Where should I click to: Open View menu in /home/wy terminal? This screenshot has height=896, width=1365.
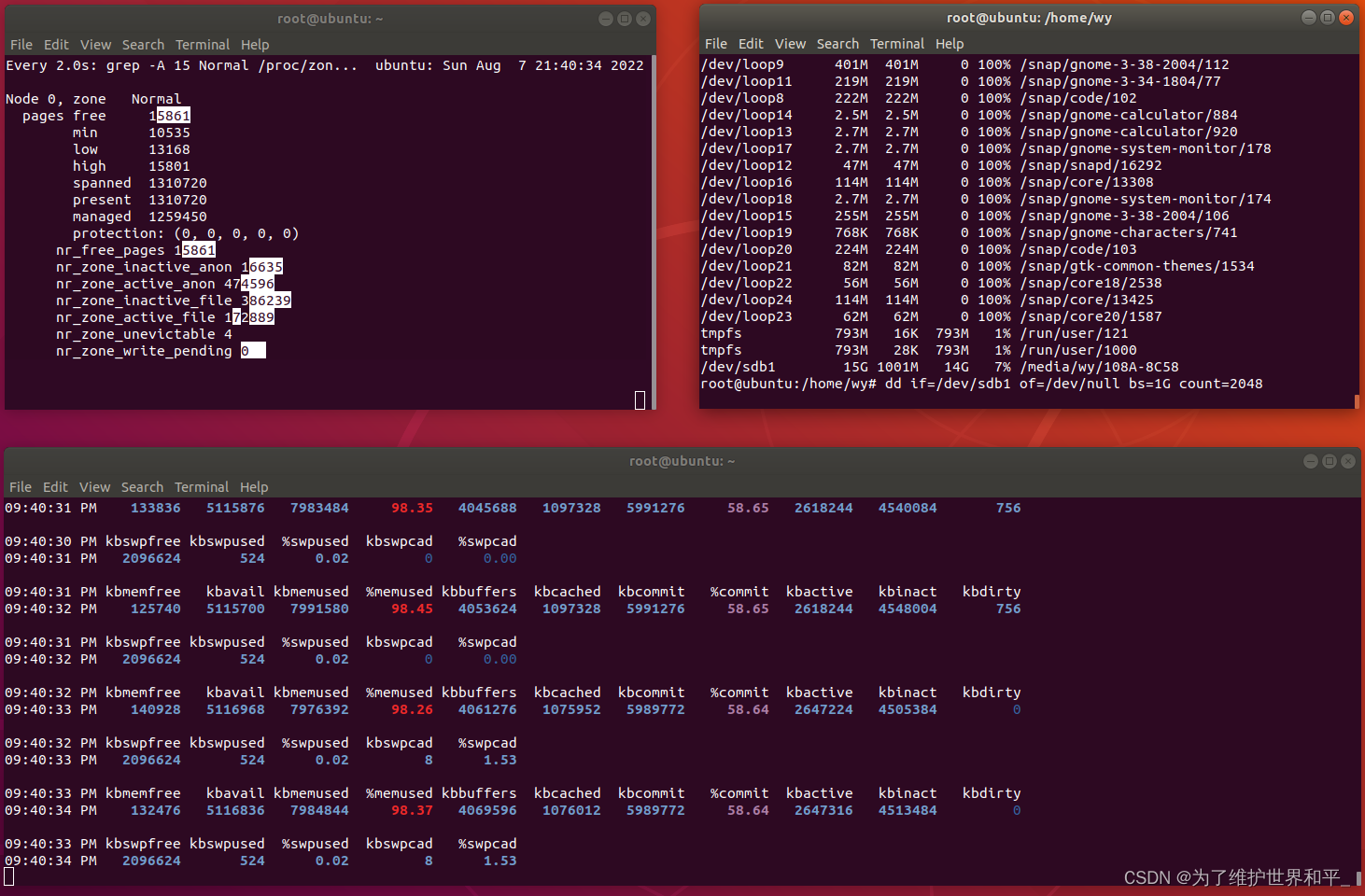[790, 44]
